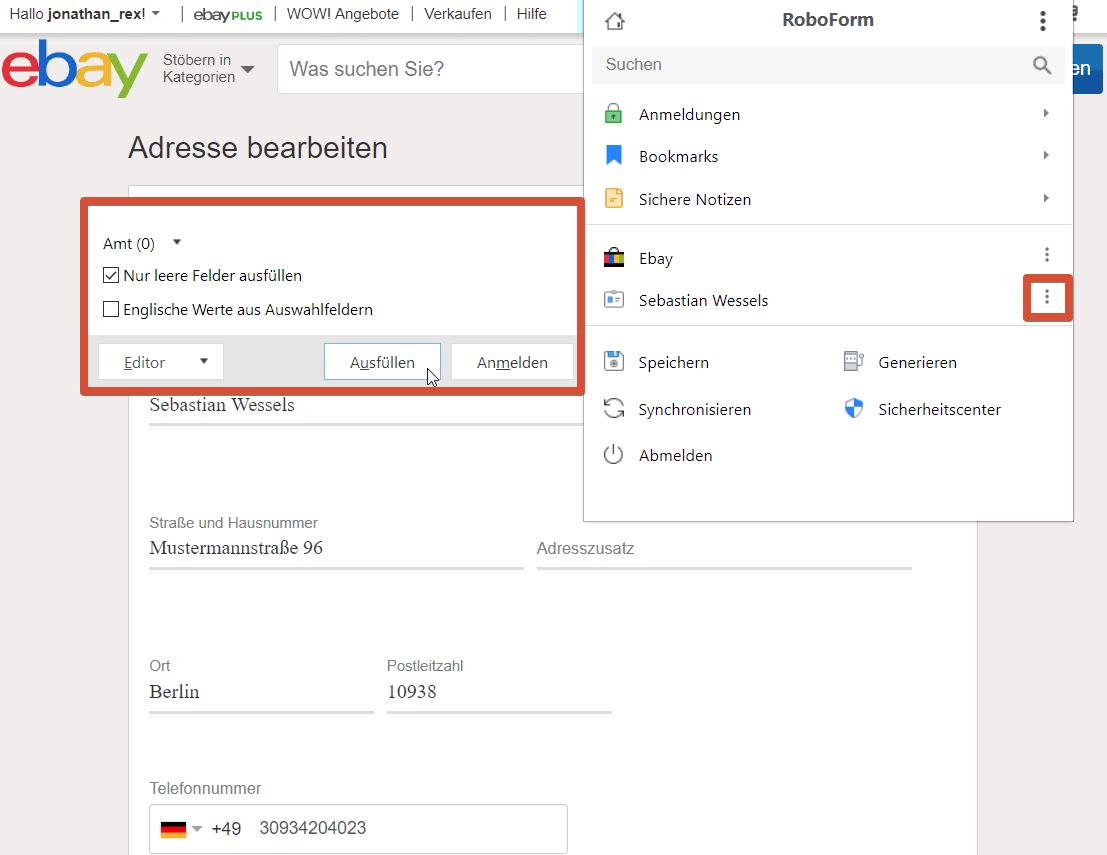Viewport: 1107px width, 855px height.
Task: Select Abmelden in RoboForm menu
Action: (676, 455)
